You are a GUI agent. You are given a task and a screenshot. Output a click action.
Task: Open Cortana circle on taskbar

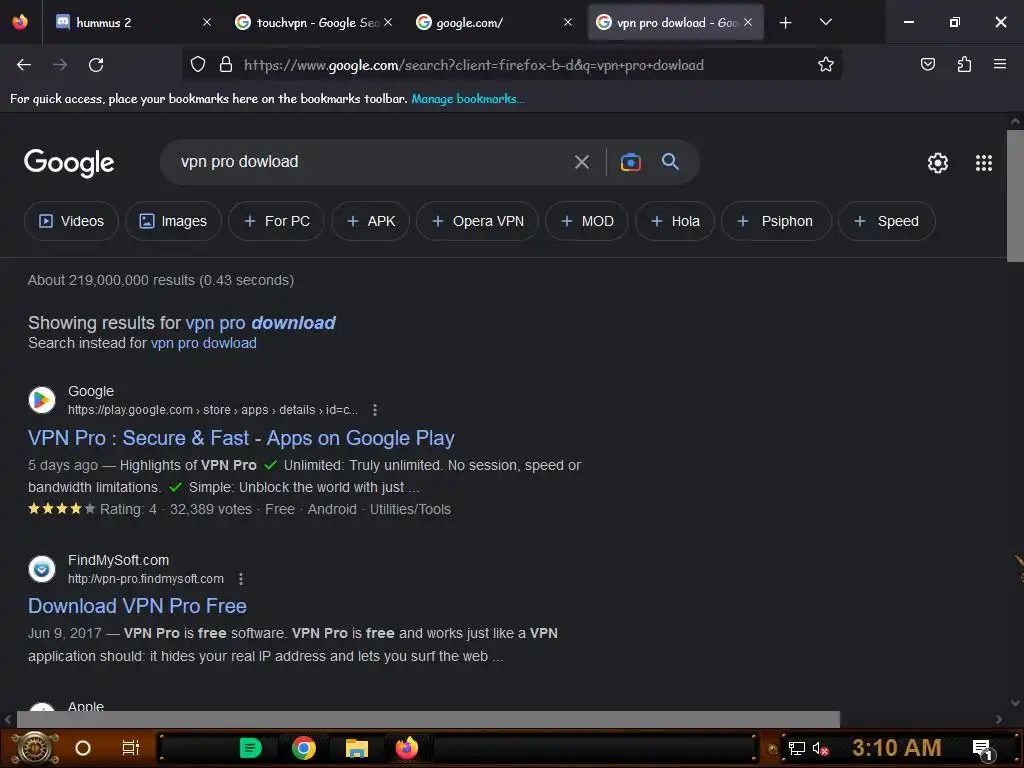pos(83,748)
